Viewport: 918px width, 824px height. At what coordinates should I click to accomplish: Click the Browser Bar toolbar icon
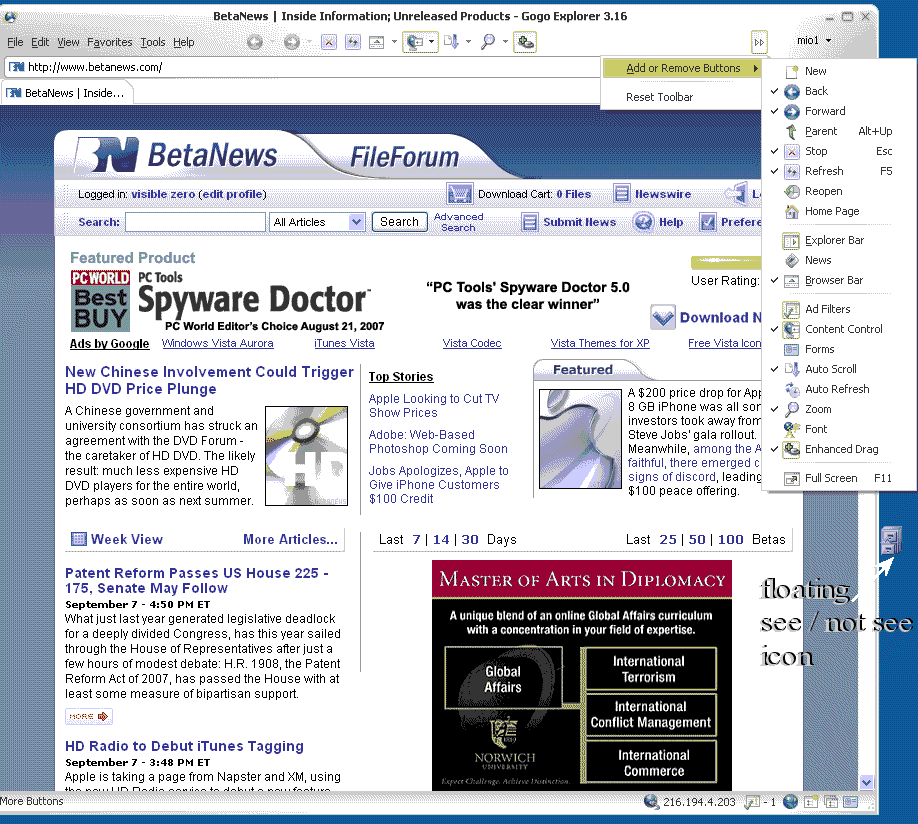coord(376,42)
